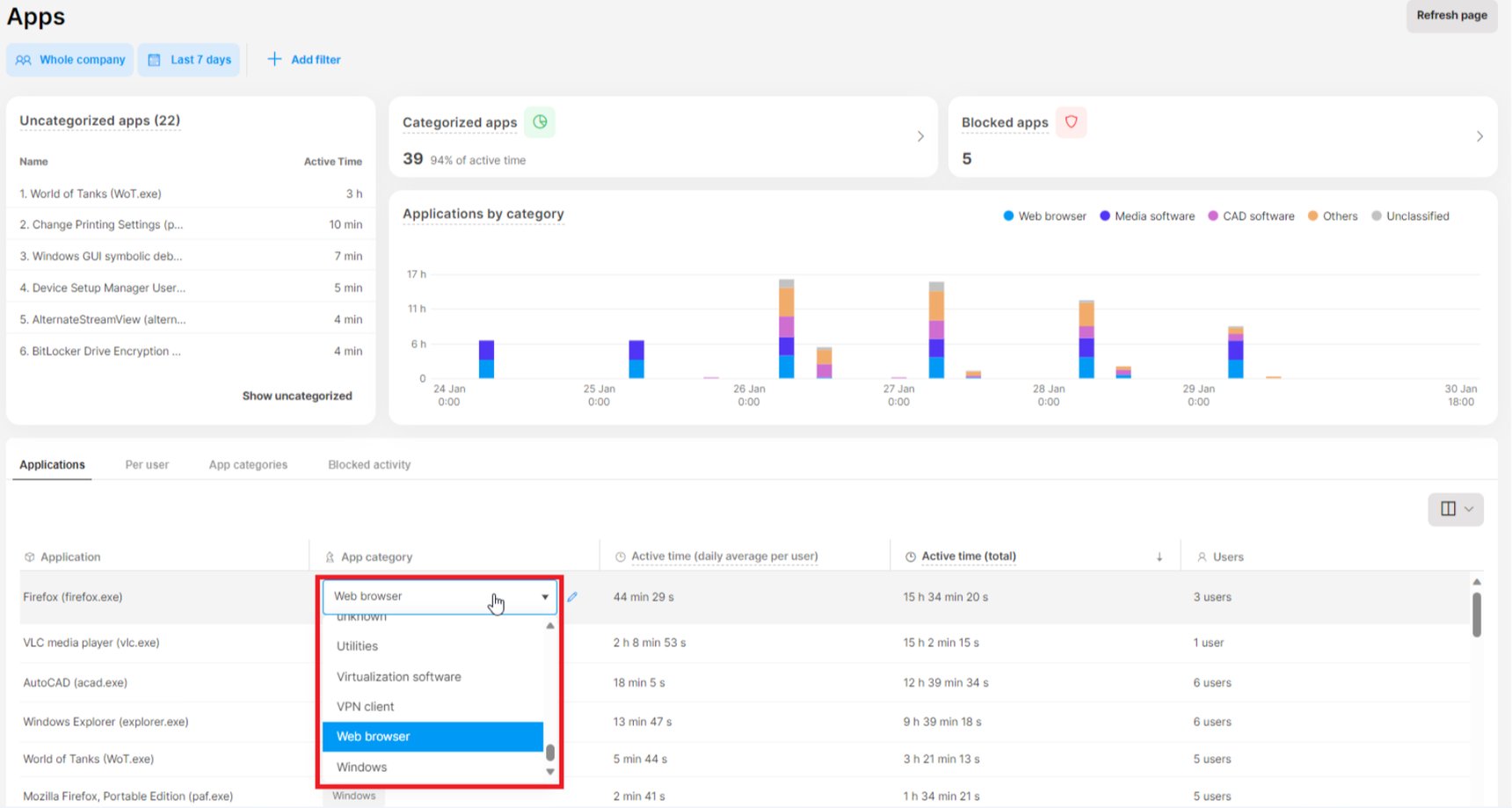Click the Others orange legend color dot
The image size is (1512, 808).
click(x=1312, y=216)
